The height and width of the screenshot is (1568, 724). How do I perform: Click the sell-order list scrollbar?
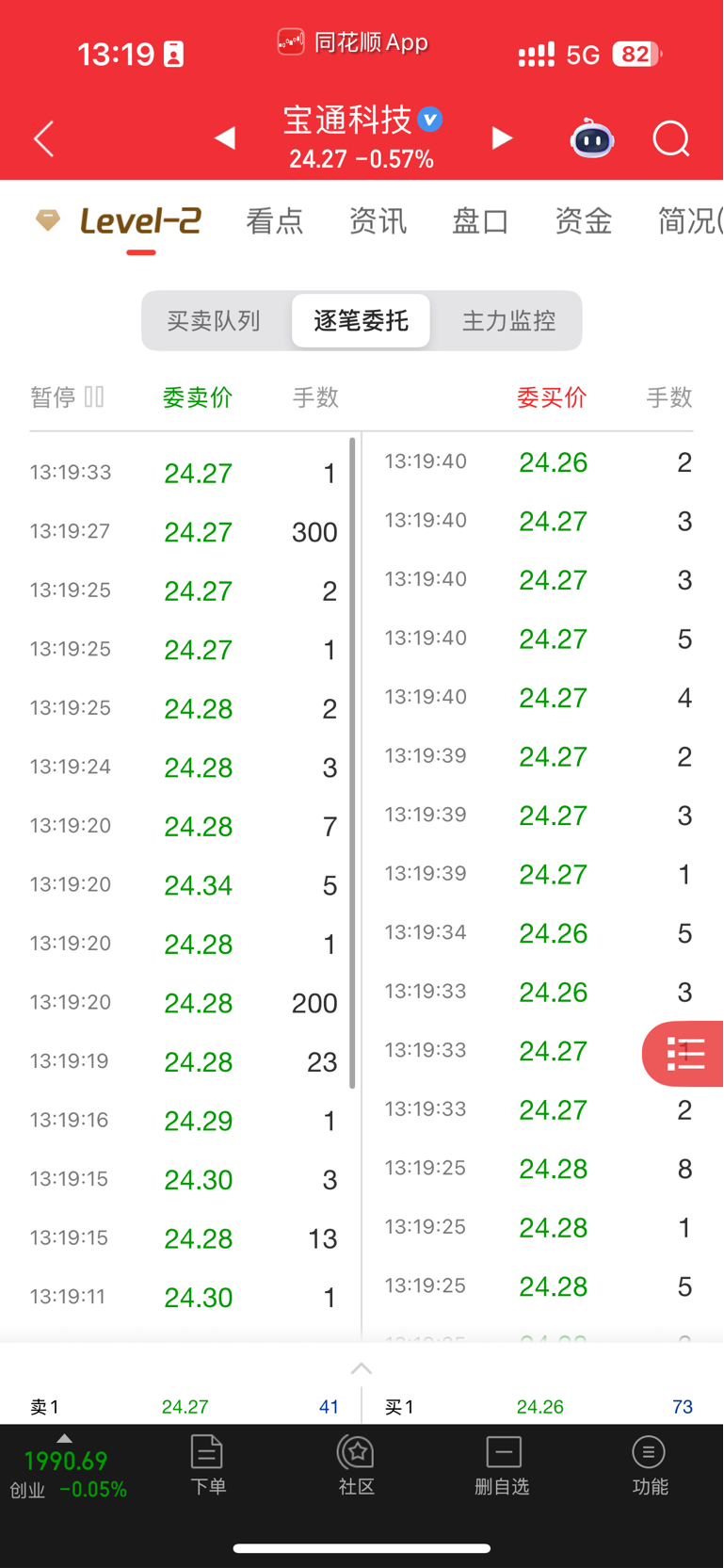click(x=353, y=763)
